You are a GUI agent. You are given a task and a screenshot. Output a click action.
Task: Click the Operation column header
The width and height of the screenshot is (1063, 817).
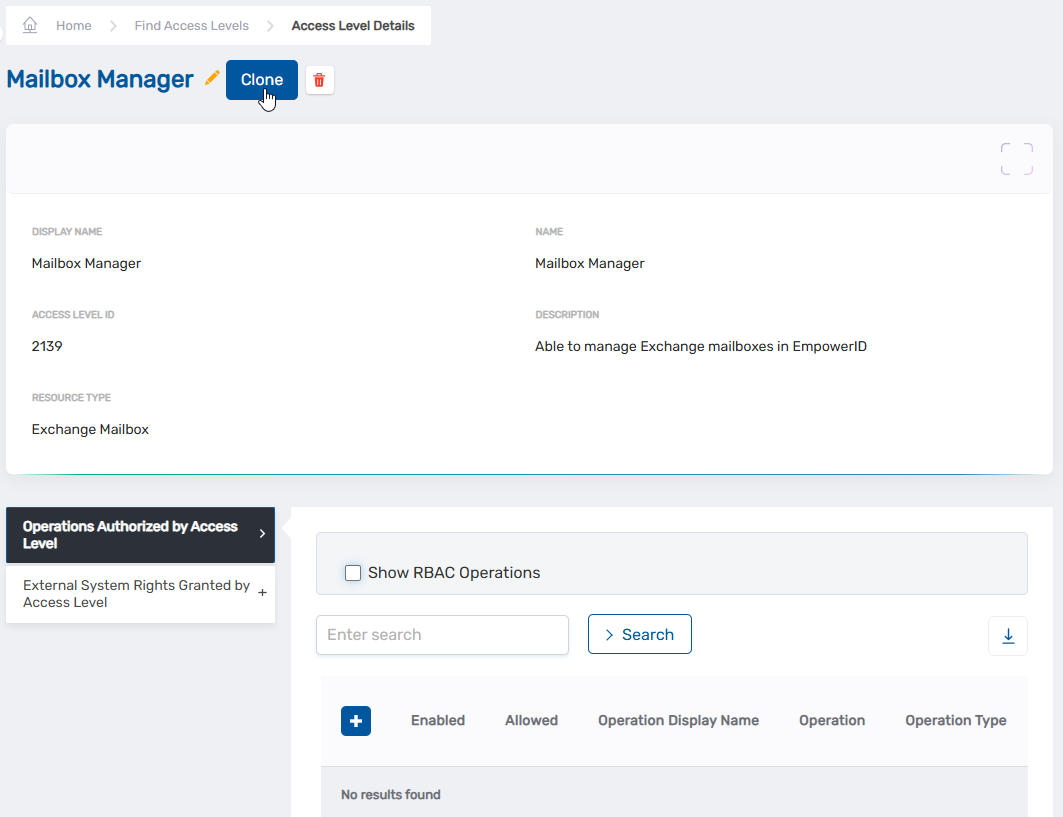point(831,721)
